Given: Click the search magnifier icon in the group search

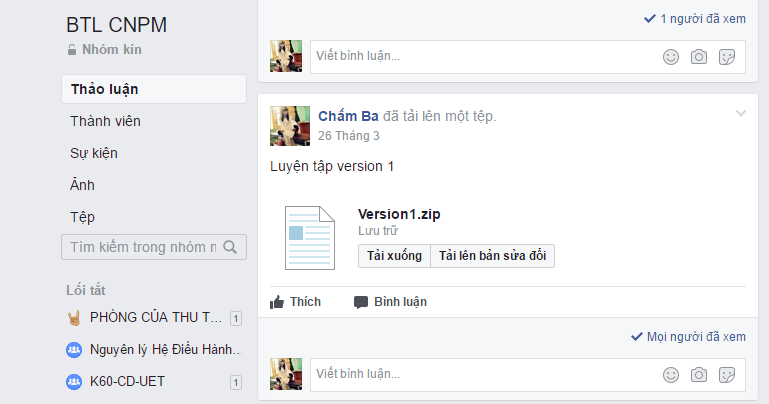Looking at the screenshot, I should click(230, 247).
